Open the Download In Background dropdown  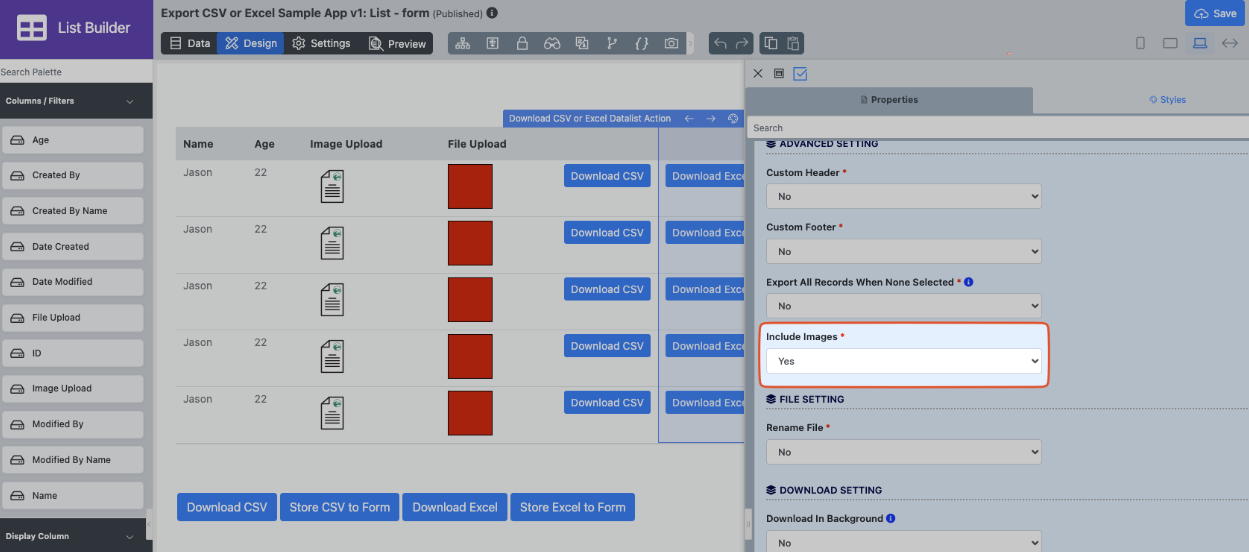pos(904,542)
